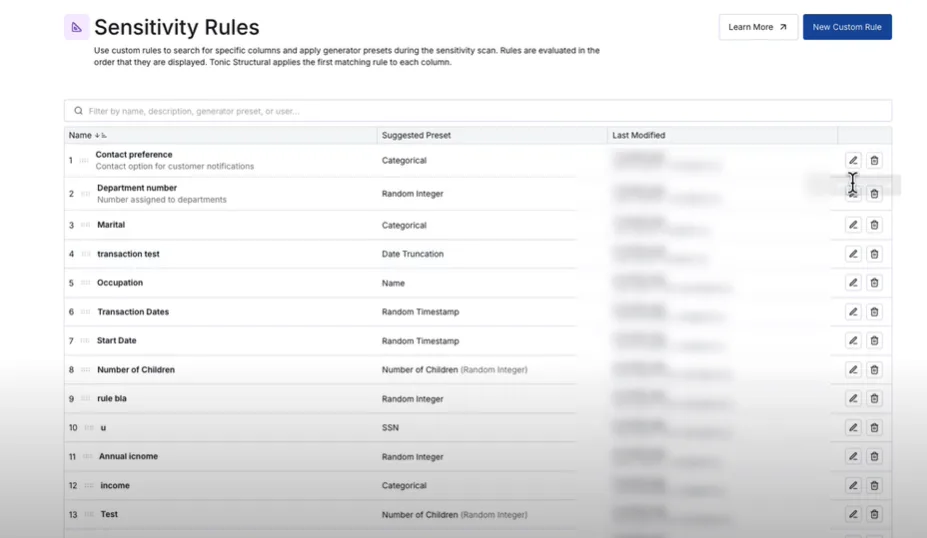
Task: Edit the Test rule in row 13
Action: coord(853,514)
